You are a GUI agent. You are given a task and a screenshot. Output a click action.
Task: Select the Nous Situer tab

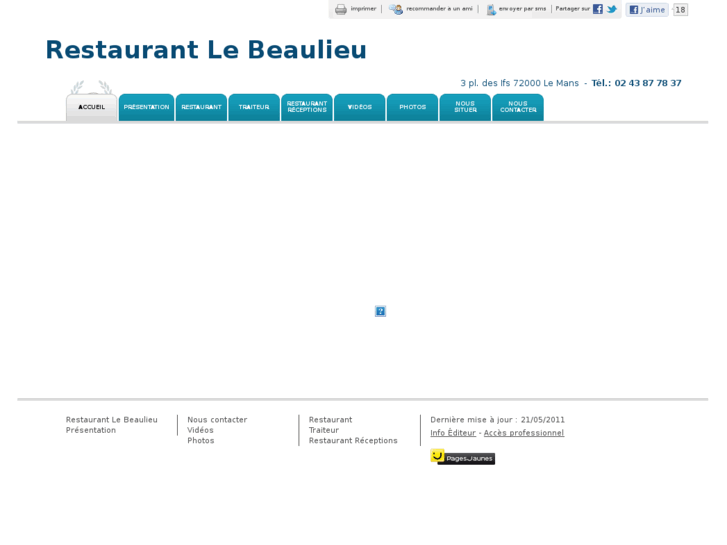(465, 108)
